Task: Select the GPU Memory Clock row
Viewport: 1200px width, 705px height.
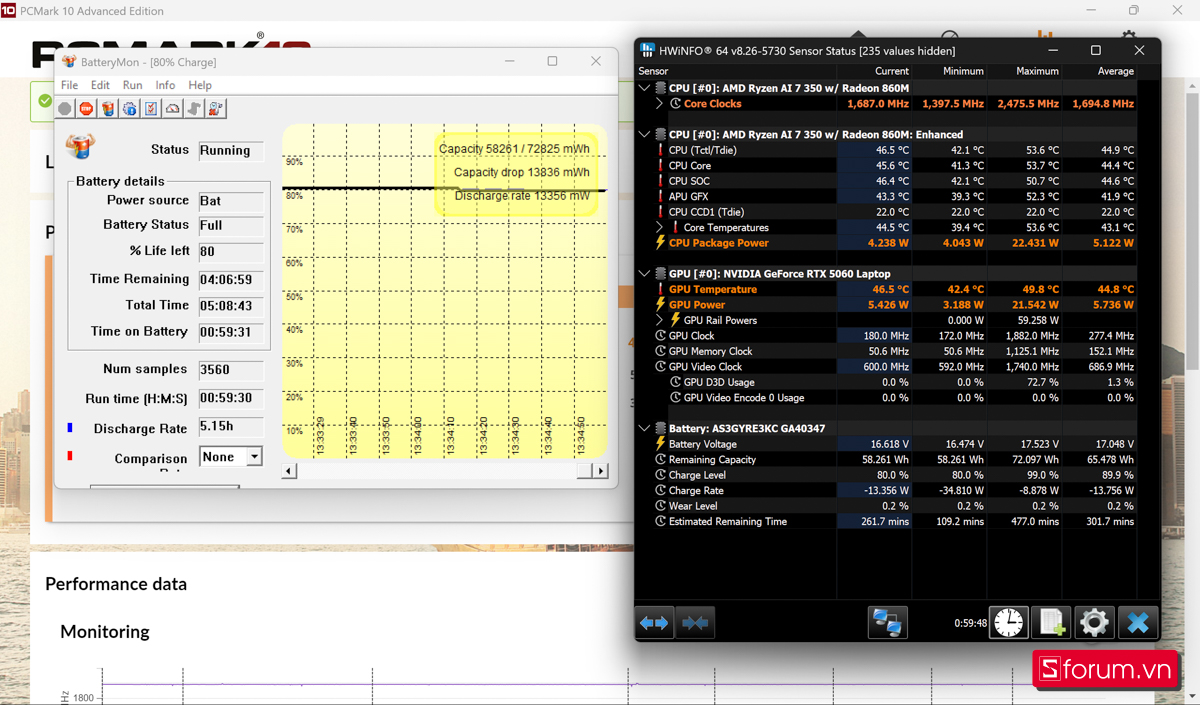Action: coord(897,351)
